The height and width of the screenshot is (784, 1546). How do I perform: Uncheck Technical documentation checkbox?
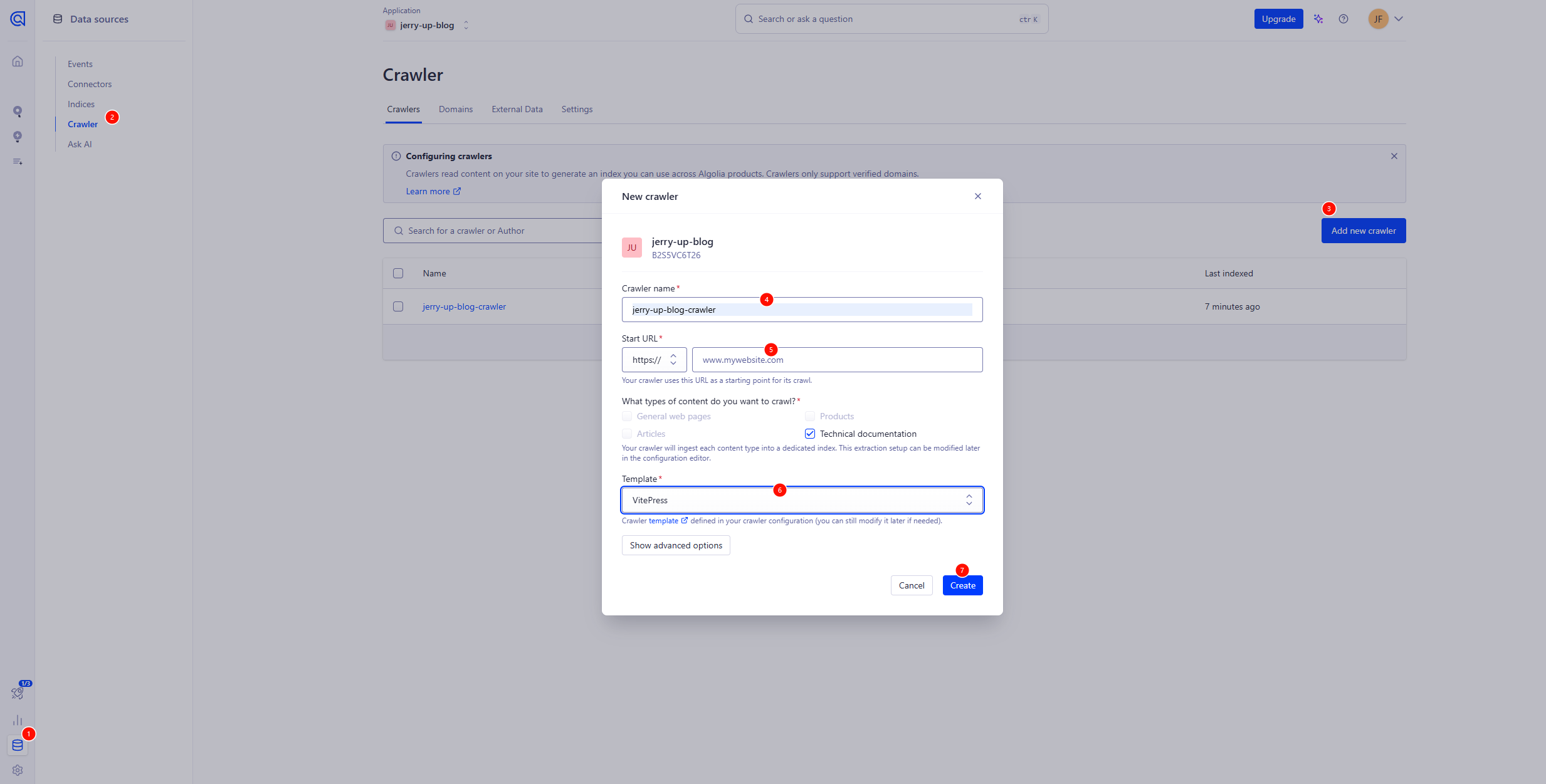[810, 434]
